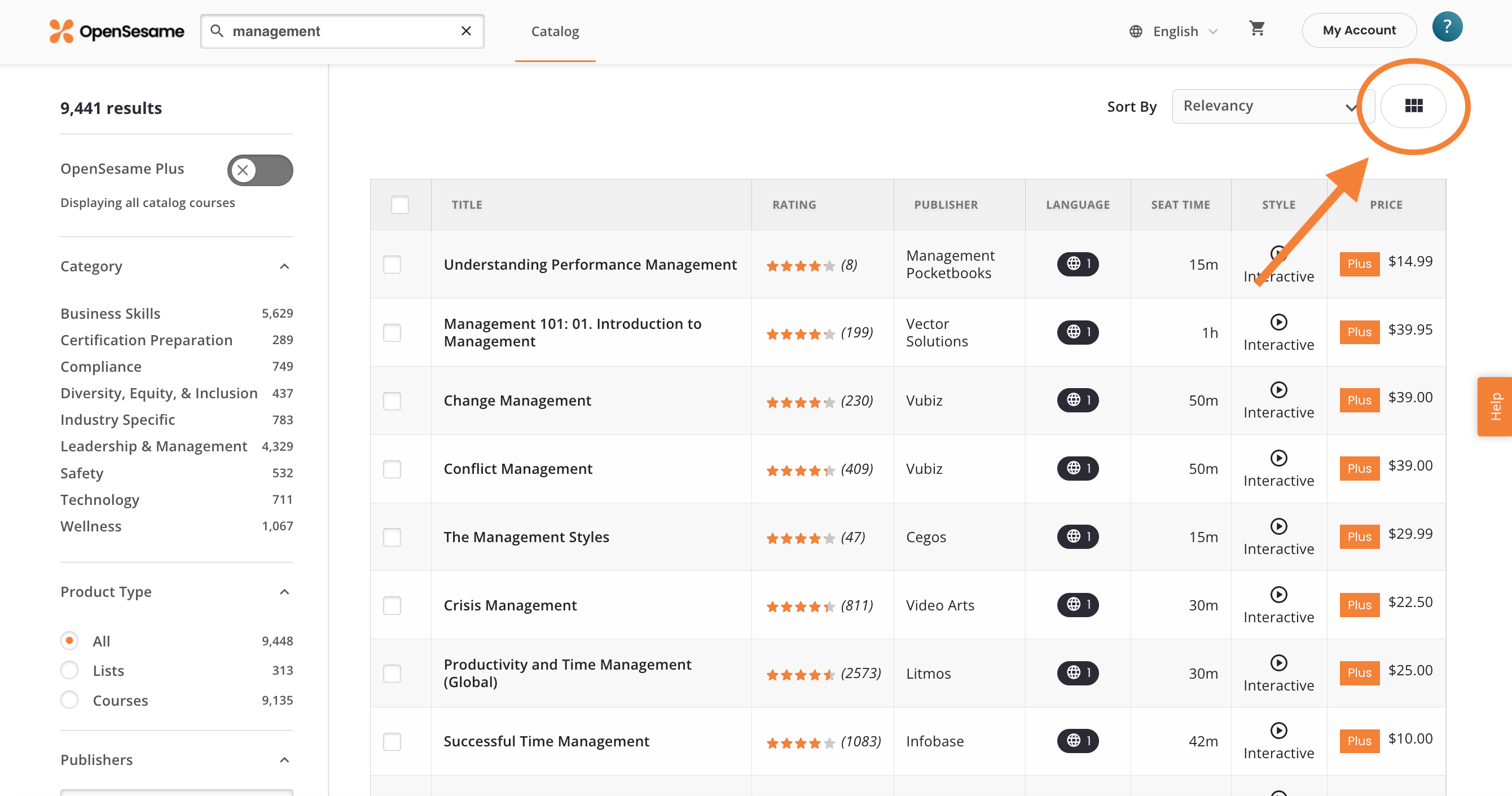Click Interactive play icon for Conflict Management

(x=1278, y=458)
